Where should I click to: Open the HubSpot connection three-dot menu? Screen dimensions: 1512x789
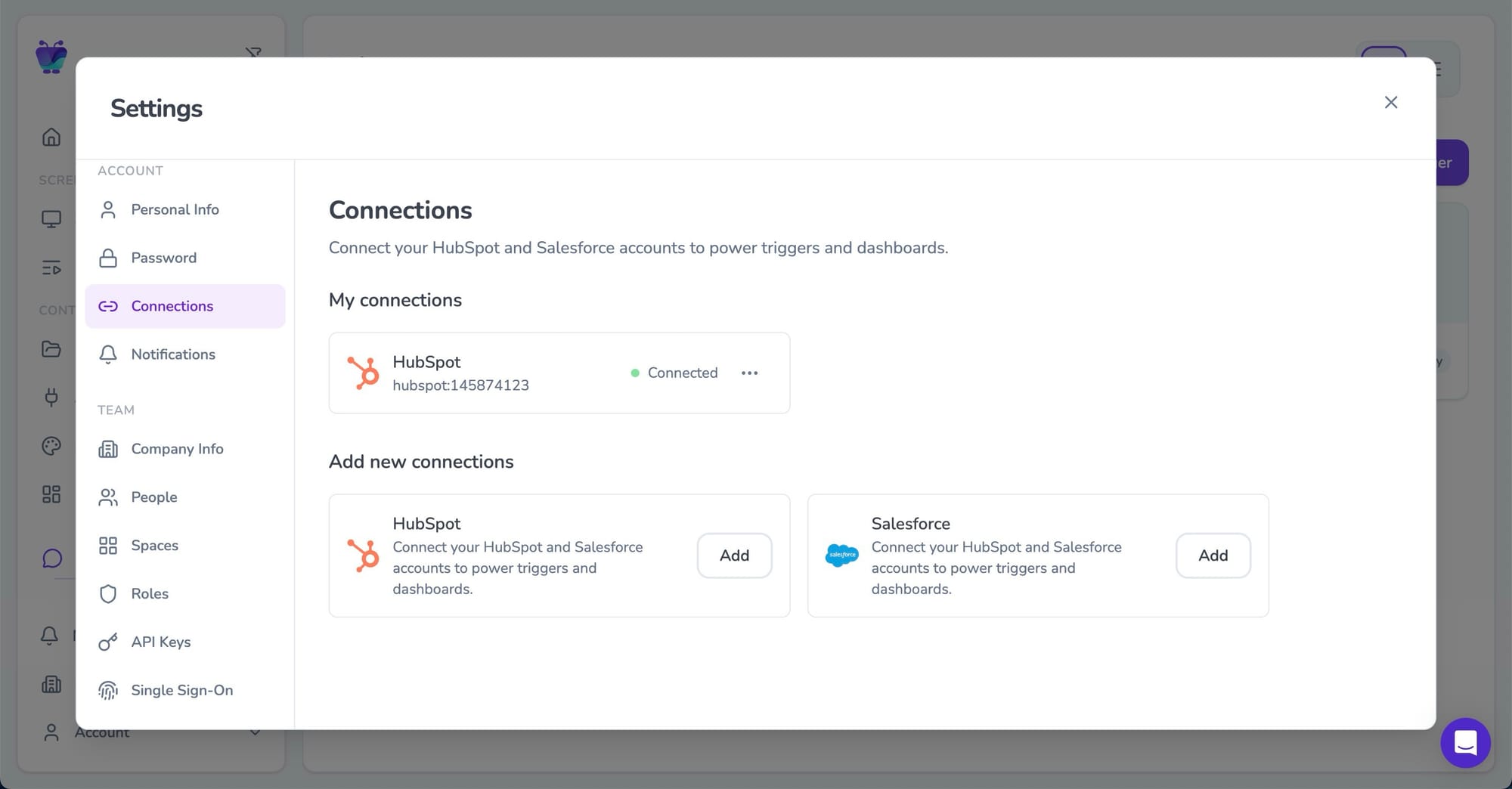pyautogui.click(x=749, y=373)
